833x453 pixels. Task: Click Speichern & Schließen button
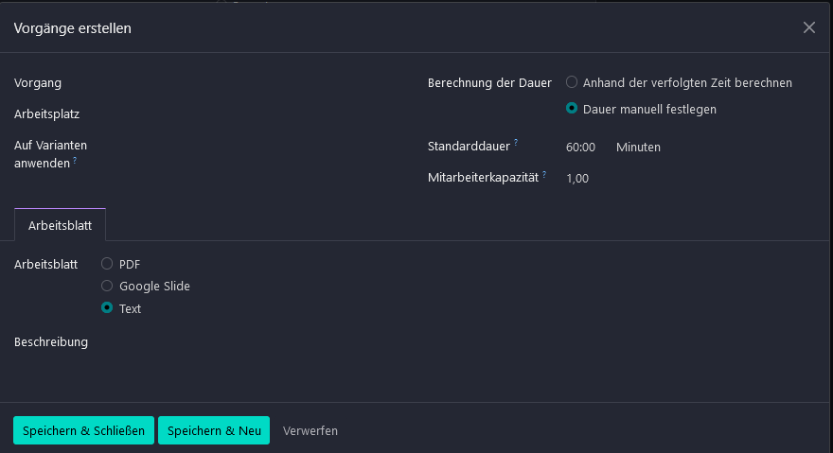coord(83,430)
